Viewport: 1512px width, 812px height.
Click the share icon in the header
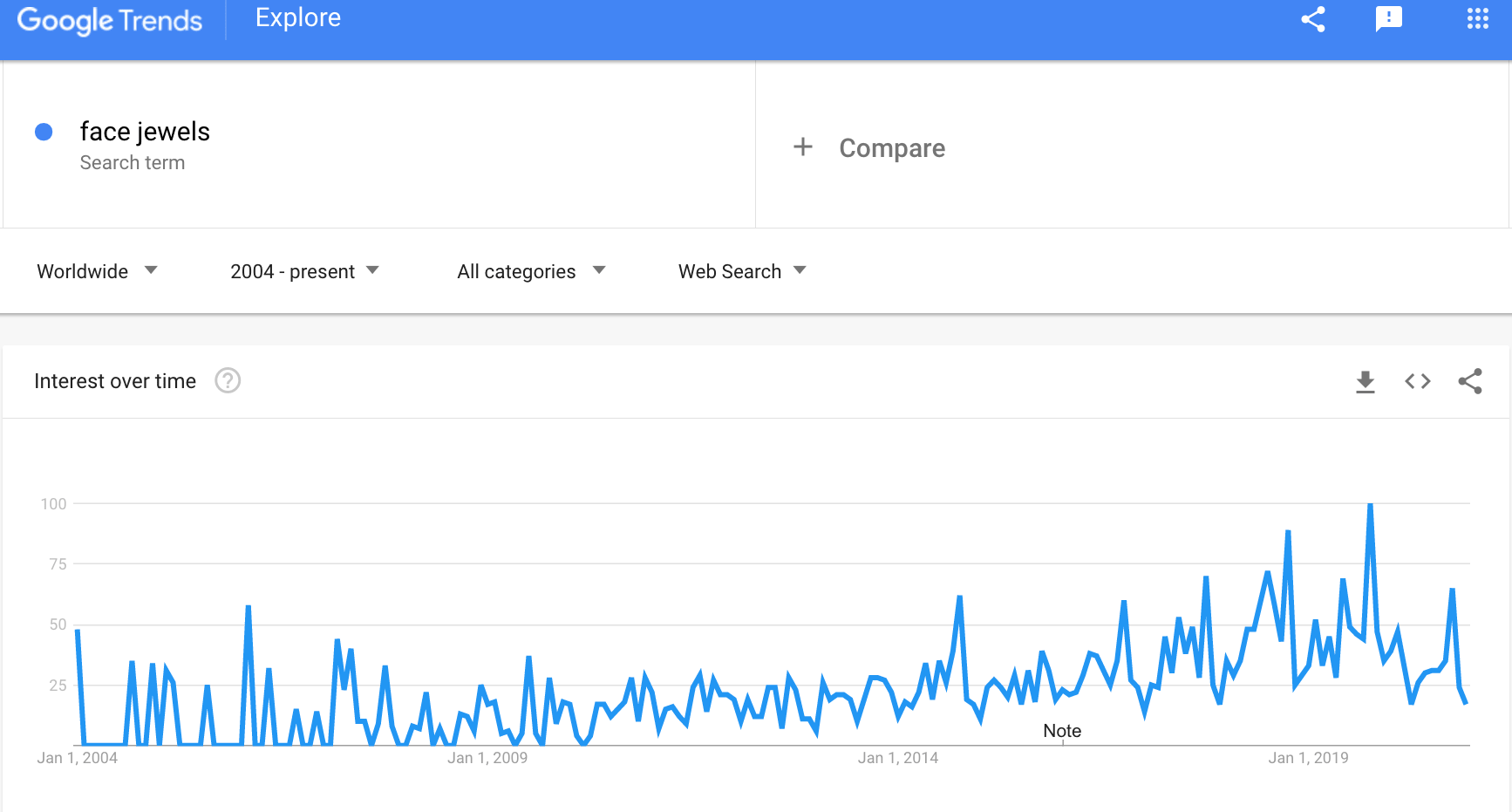pyautogui.click(x=1313, y=19)
